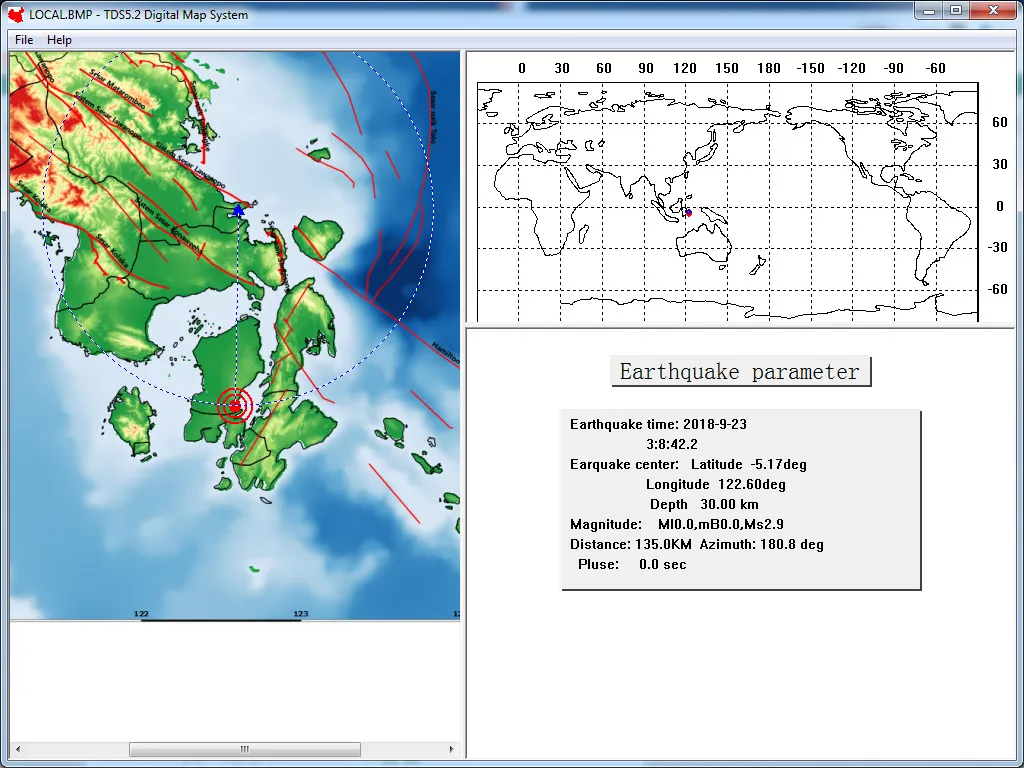The image size is (1024, 768).
Task: Click the horizontal scrollbar thumb below the map
Action: [x=244, y=749]
